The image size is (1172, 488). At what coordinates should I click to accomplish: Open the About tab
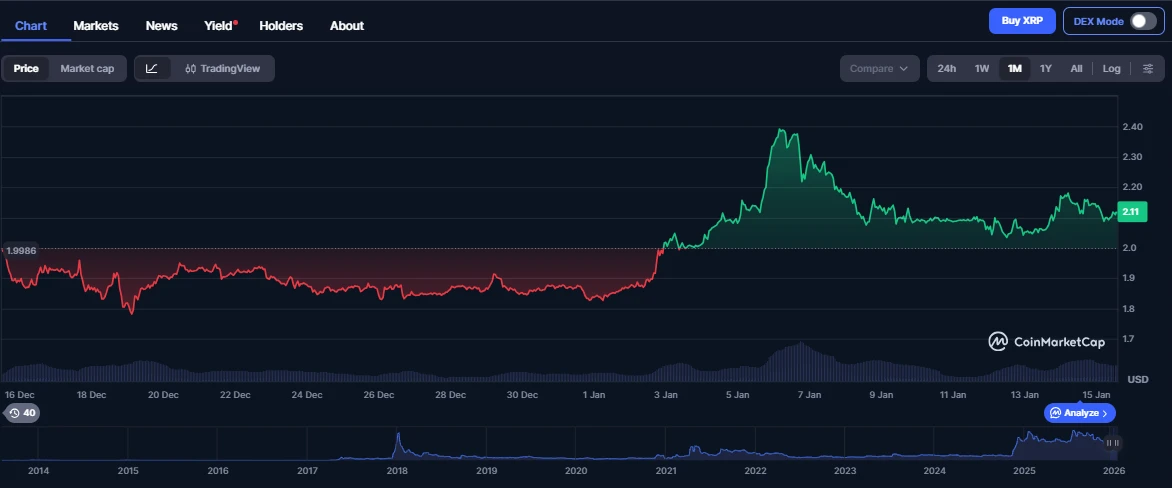[347, 25]
